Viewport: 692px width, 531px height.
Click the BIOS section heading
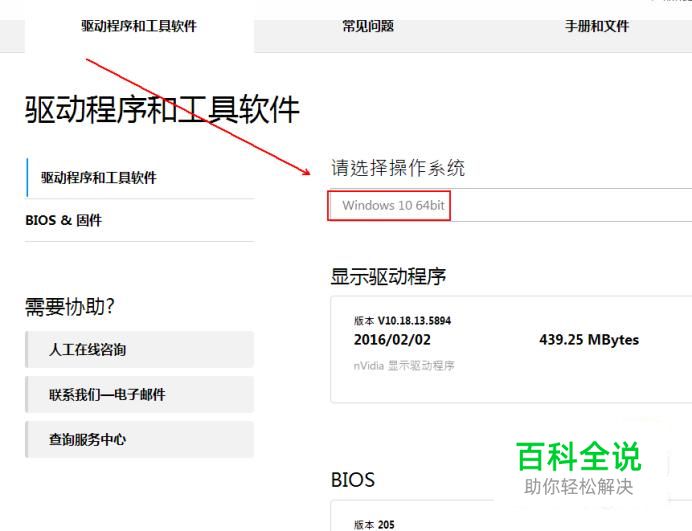point(353,480)
